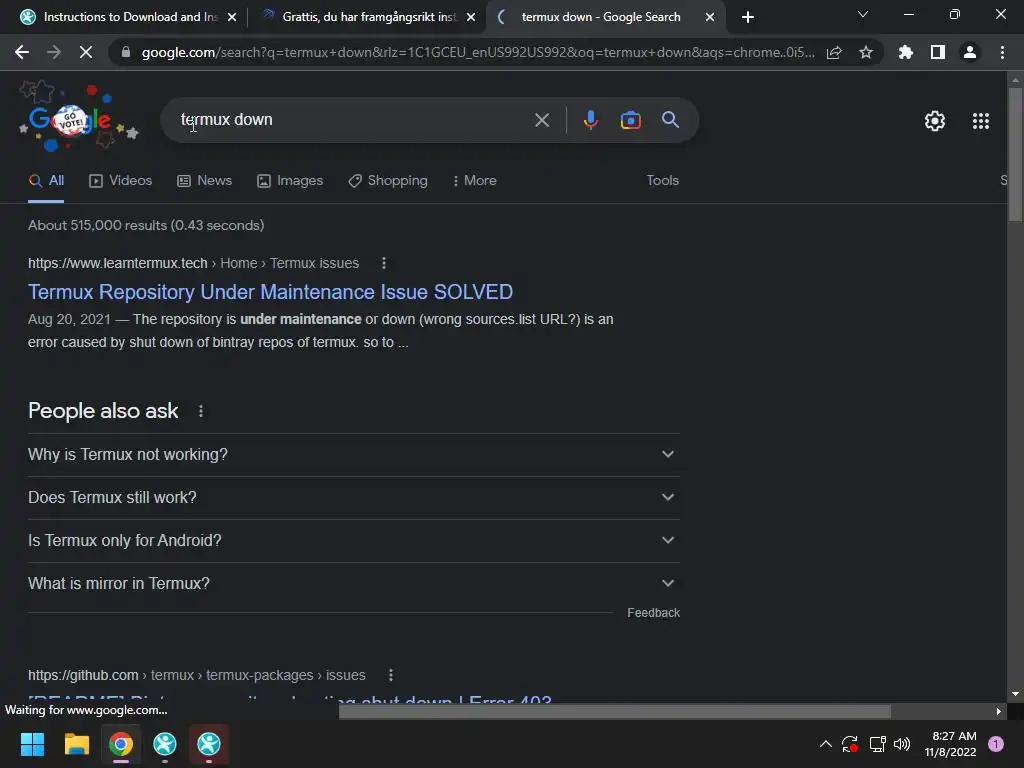Image resolution: width=1024 pixels, height=768 pixels.
Task: Open clock and date 8:27 AM
Action: 950,744
